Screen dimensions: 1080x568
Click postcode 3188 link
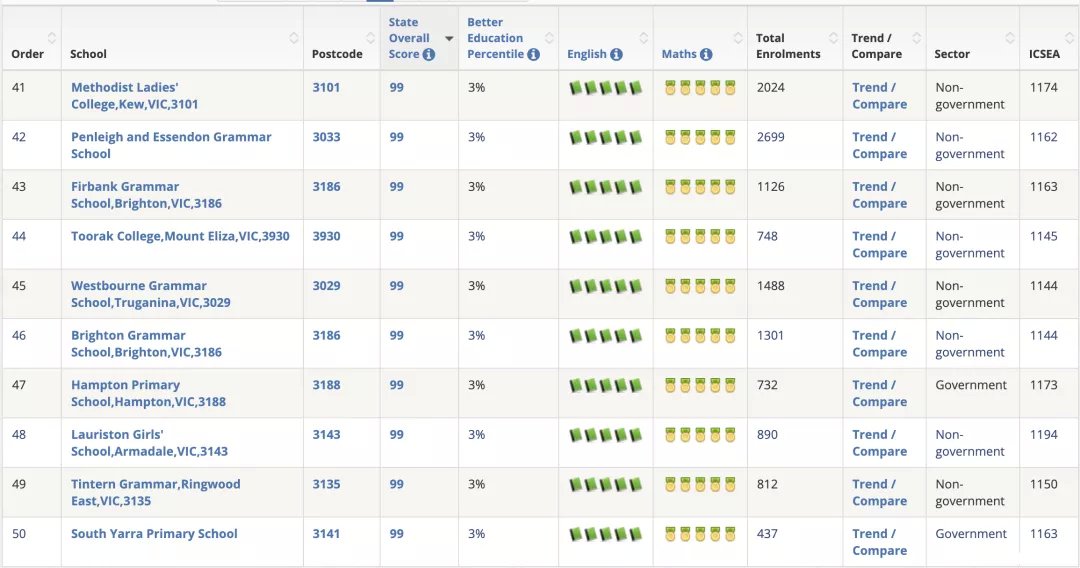326,385
